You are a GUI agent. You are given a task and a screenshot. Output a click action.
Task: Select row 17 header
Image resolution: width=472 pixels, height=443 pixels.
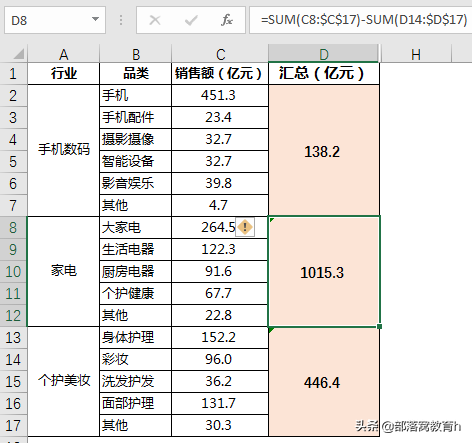tap(13, 426)
